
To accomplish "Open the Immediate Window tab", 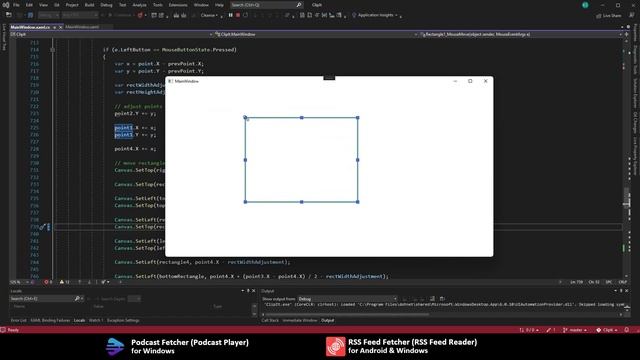I will [x=300, y=320].
